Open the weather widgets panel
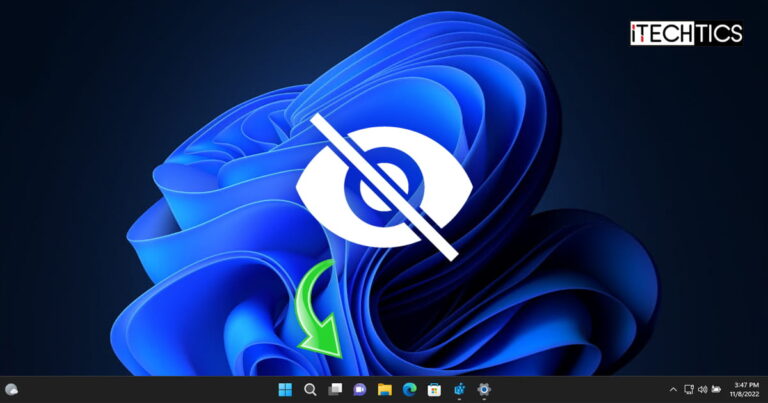 [12, 389]
